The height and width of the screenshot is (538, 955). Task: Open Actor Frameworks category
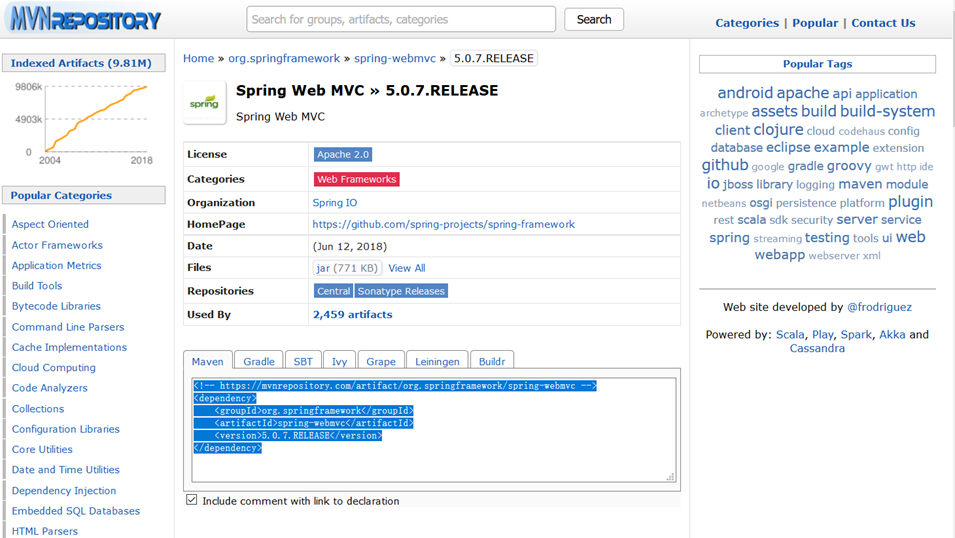57,245
